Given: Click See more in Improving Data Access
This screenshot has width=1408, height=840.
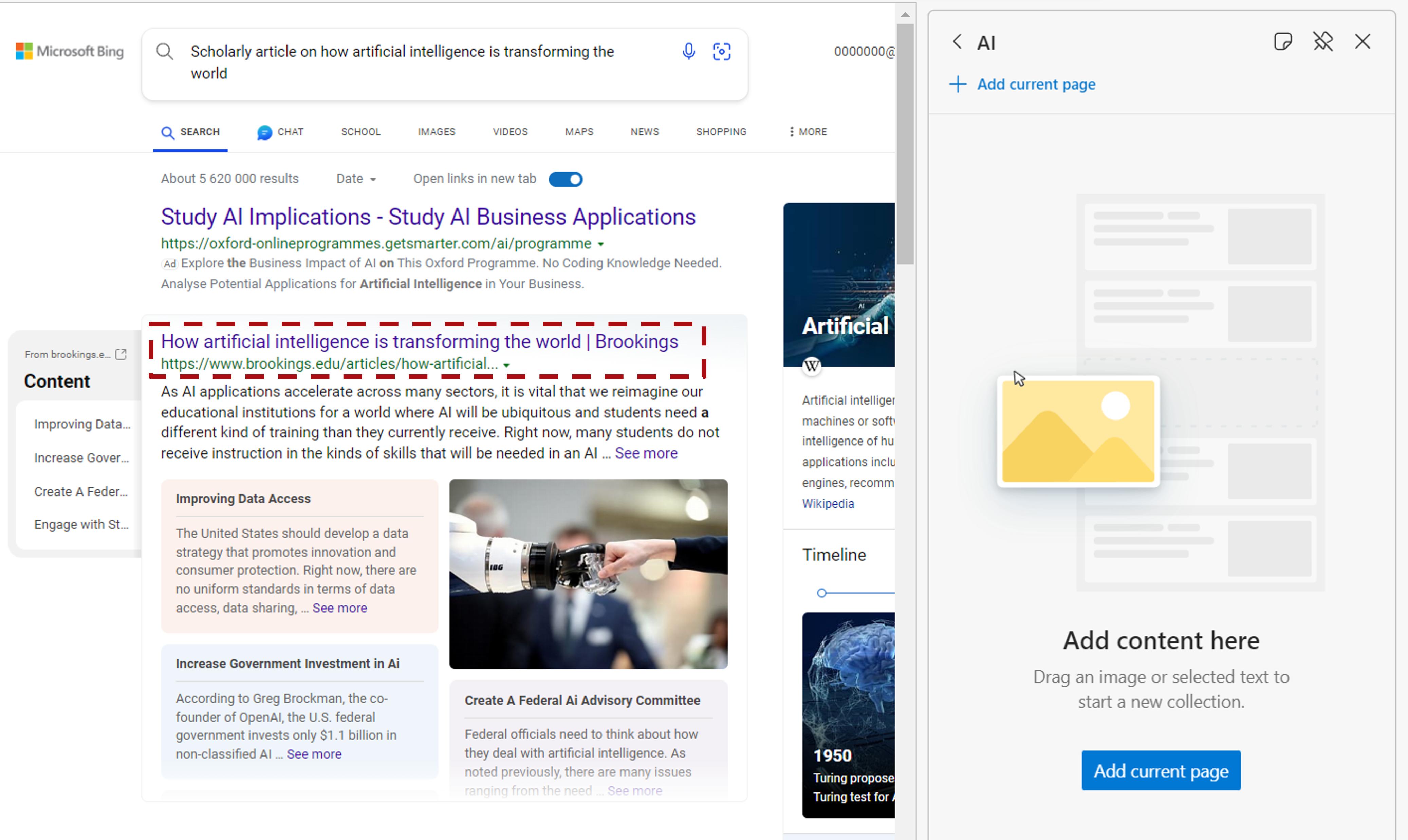Looking at the screenshot, I should [x=340, y=608].
